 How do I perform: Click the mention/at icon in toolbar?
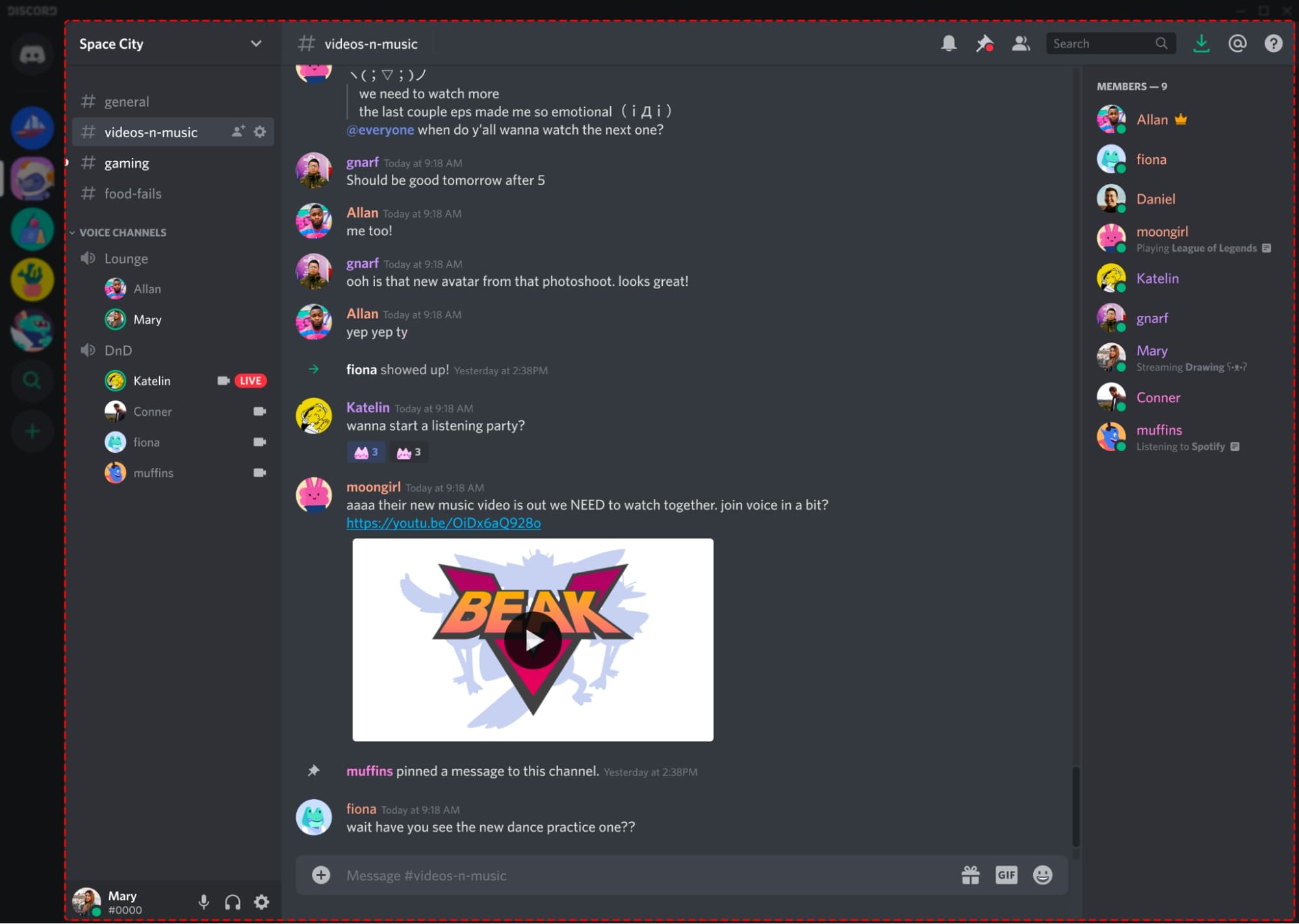pos(1238,43)
